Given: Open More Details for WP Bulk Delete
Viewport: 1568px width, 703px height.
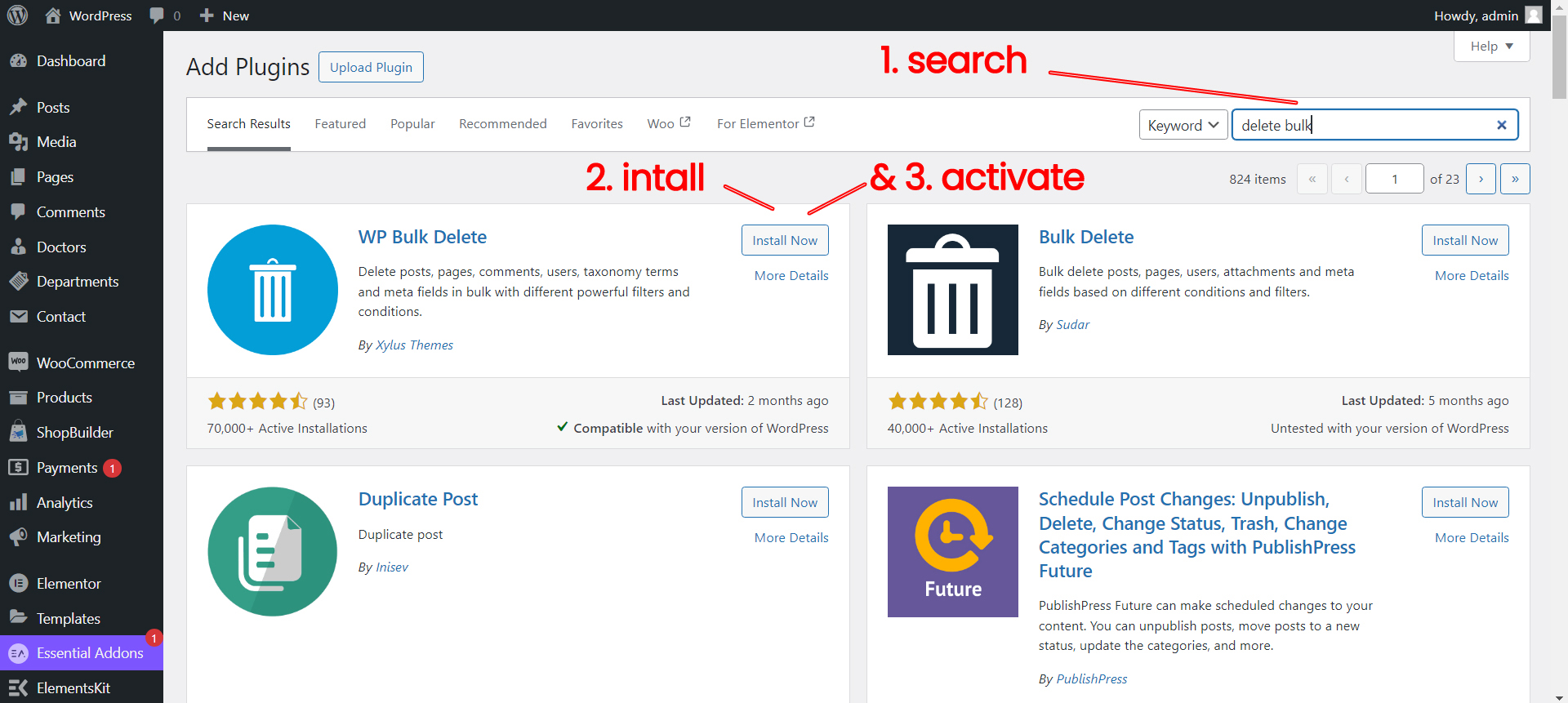Looking at the screenshot, I should [791, 276].
